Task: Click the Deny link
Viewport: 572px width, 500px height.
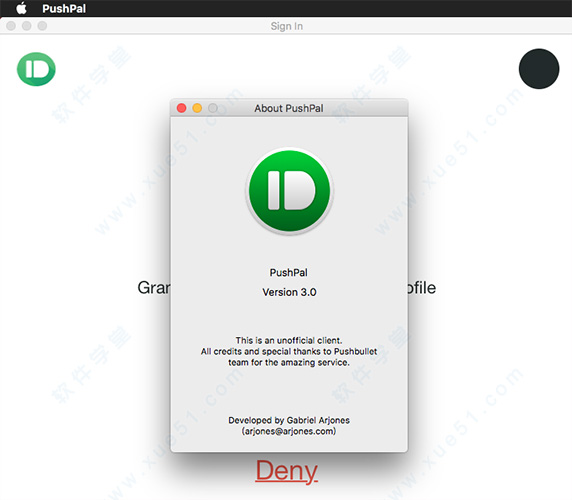Action: pos(286,471)
